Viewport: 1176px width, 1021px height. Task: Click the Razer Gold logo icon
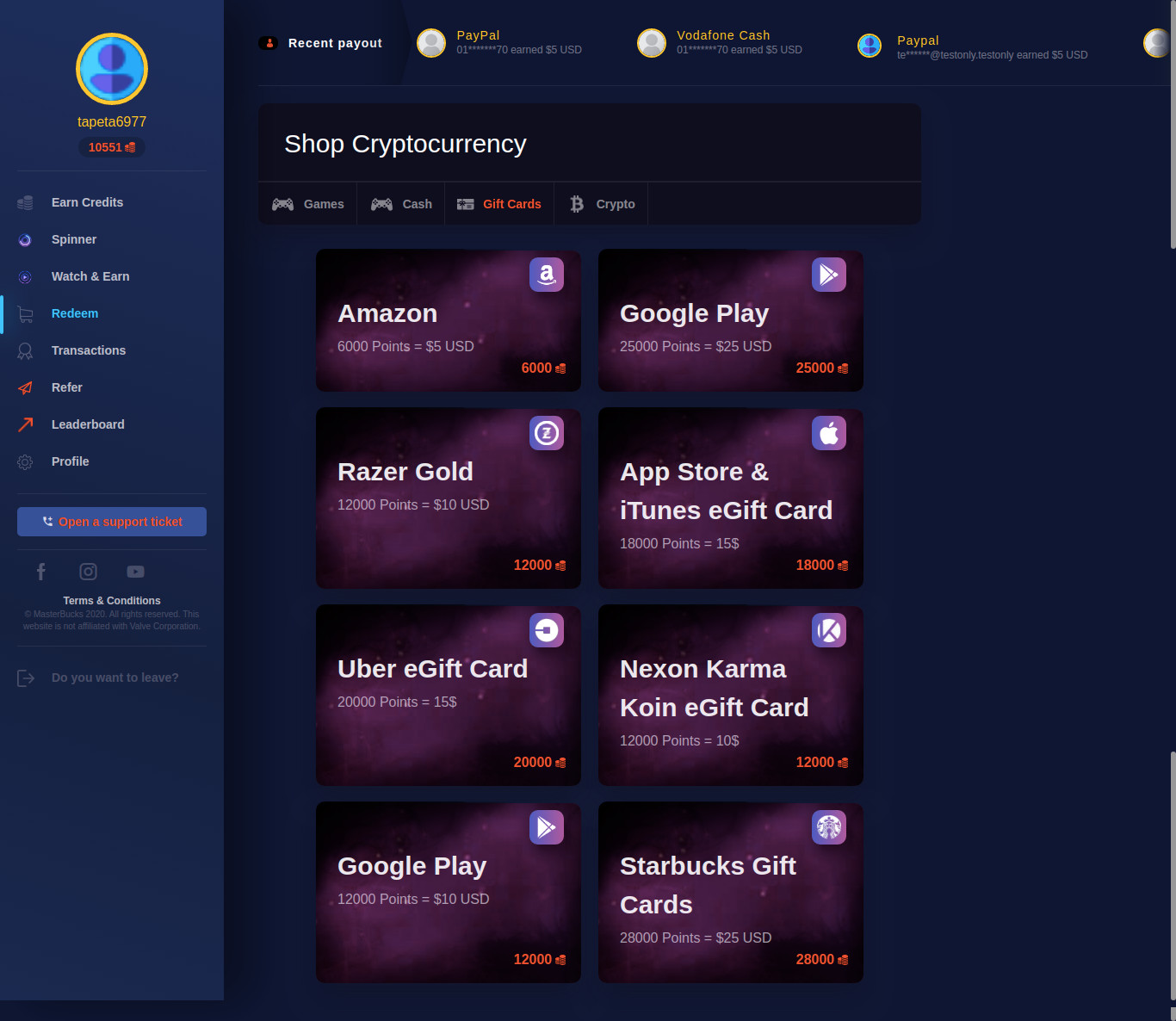point(547,433)
